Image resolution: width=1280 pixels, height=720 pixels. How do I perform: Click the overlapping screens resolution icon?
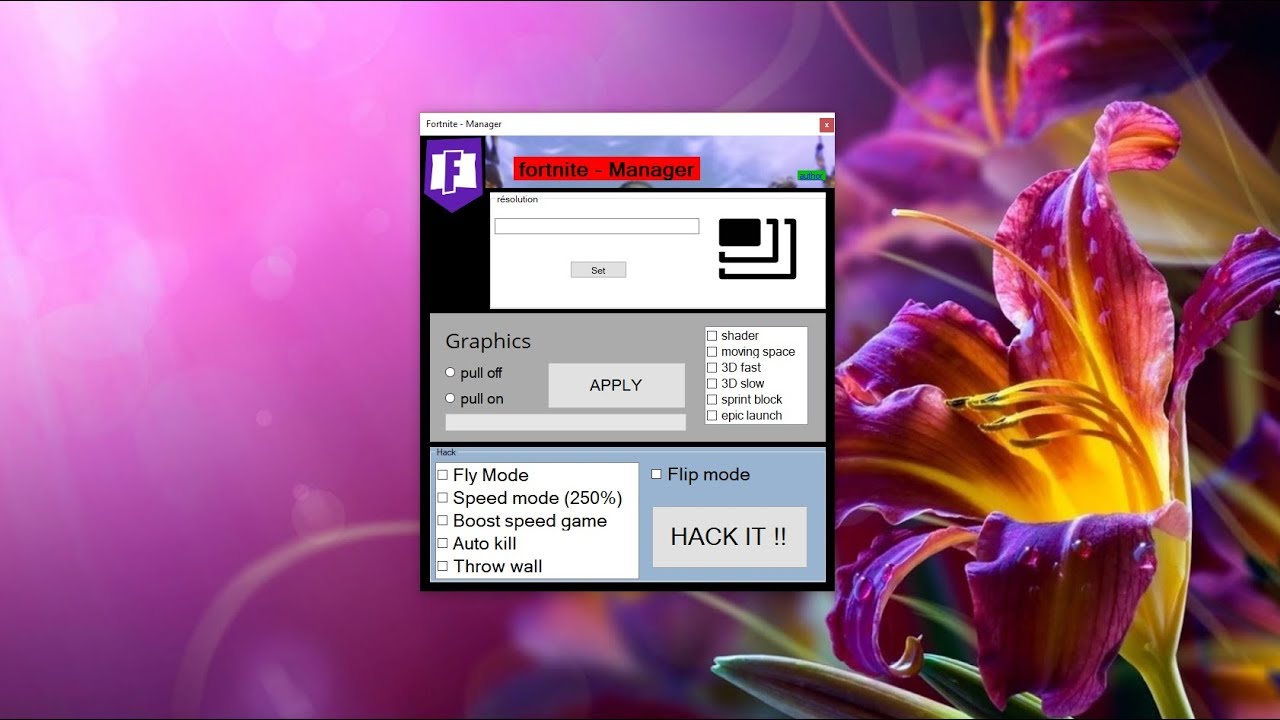757,248
